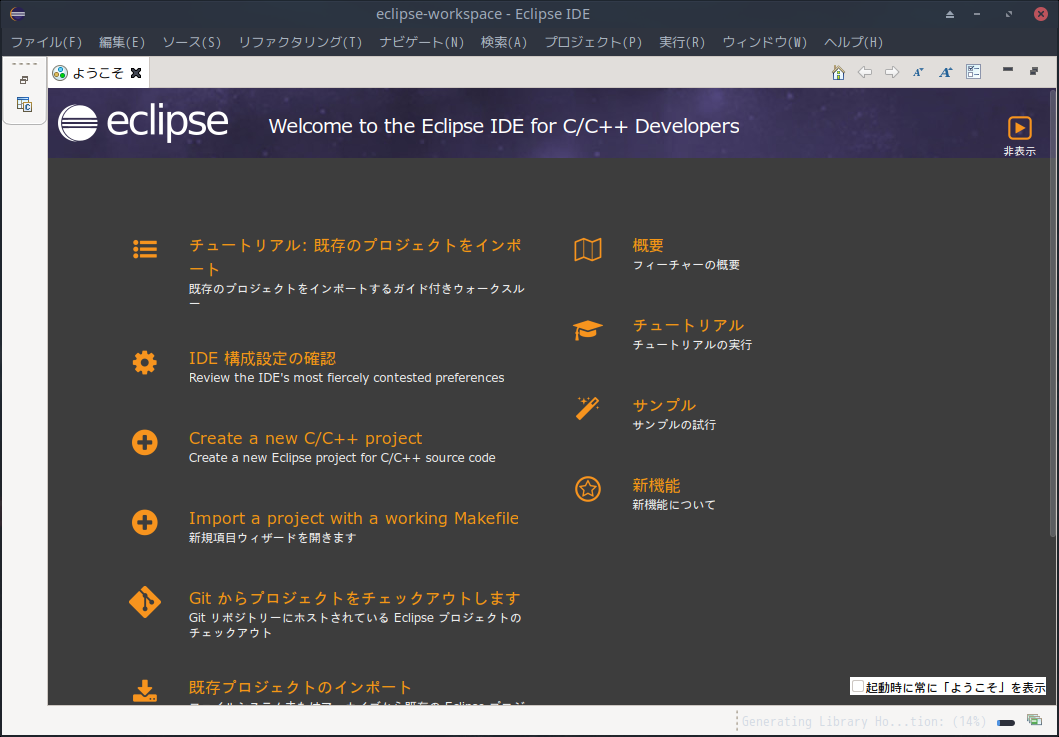Image resolution: width=1059 pixels, height=737 pixels.
Task: Open the customize page icon
Action: tap(973, 72)
